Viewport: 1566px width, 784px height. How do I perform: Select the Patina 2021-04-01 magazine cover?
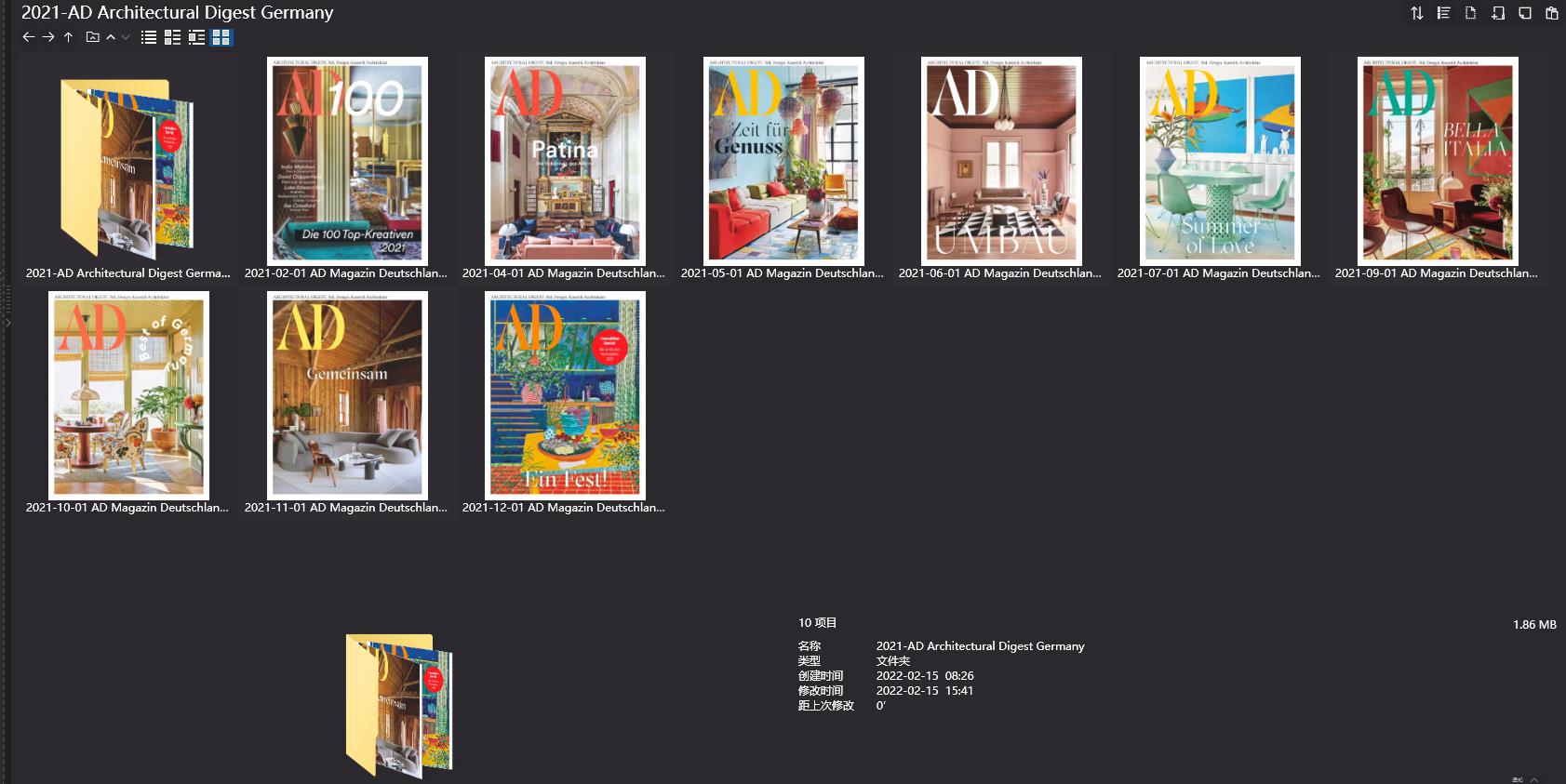565,161
